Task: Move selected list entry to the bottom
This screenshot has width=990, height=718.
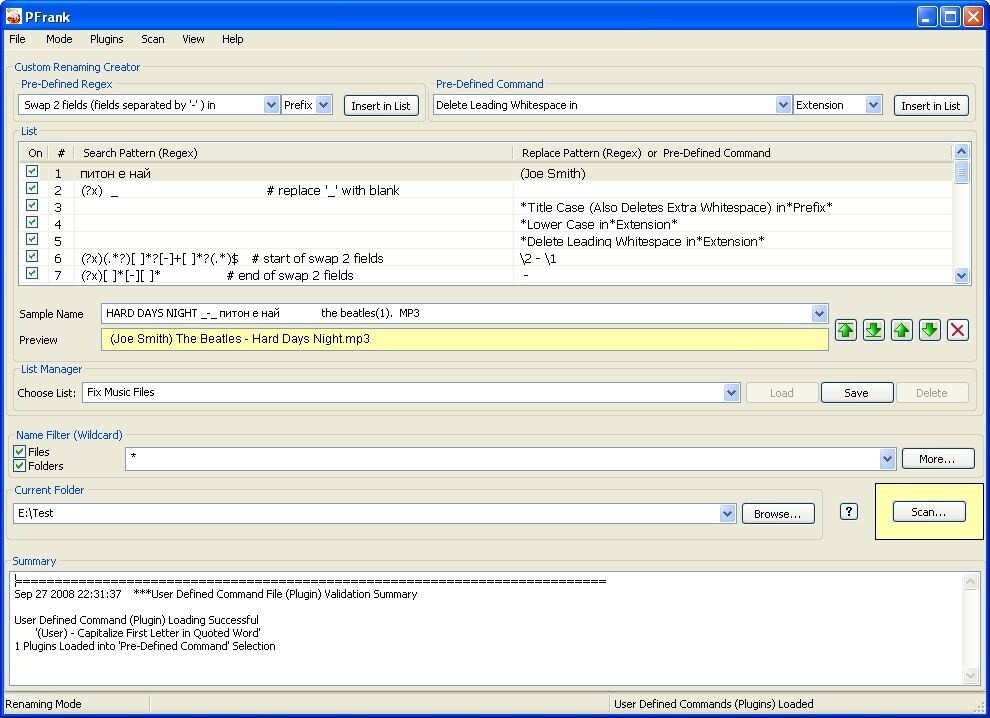Action: (x=874, y=330)
